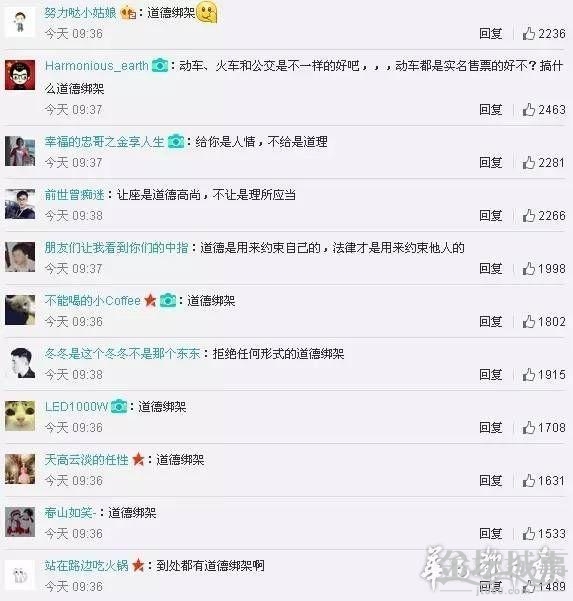Like the comment with 2281 likes
The width and height of the screenshot is (573, 601).
[x=529, y=163]
